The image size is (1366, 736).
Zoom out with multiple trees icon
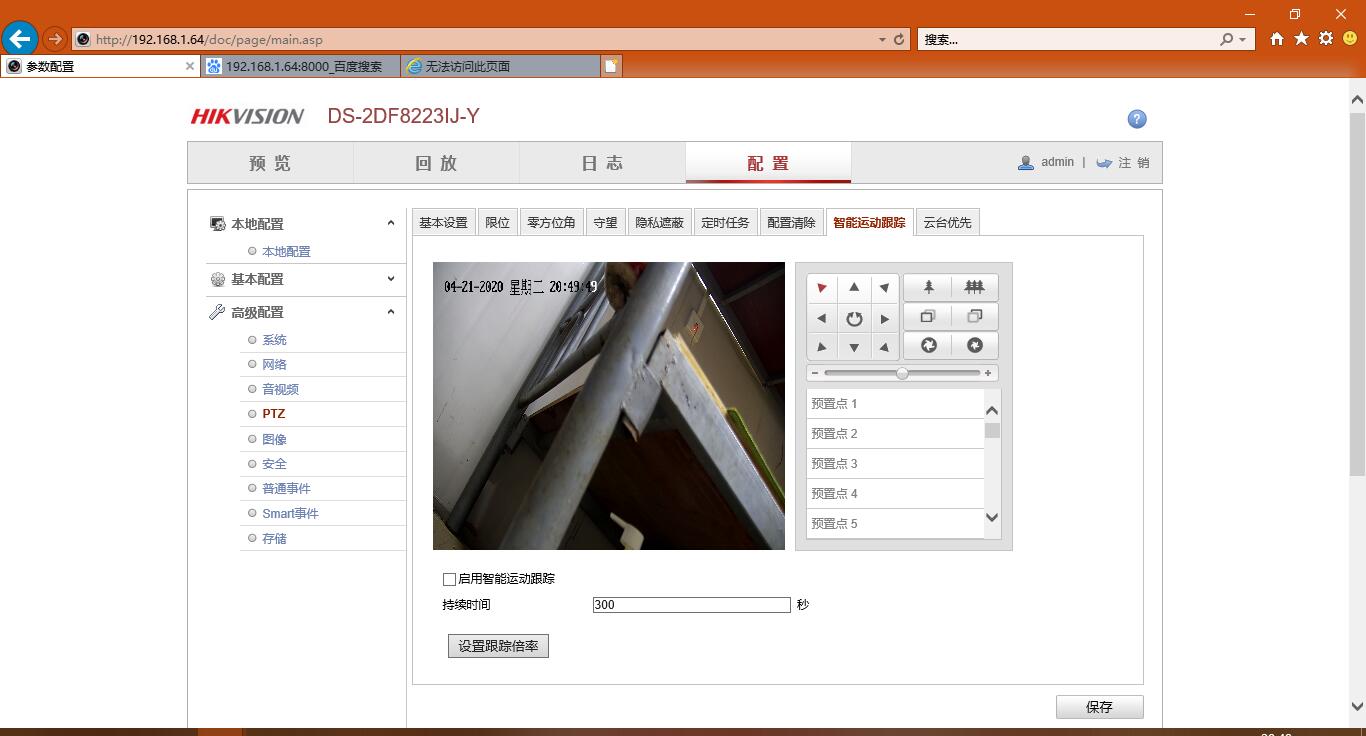(974, 287)
